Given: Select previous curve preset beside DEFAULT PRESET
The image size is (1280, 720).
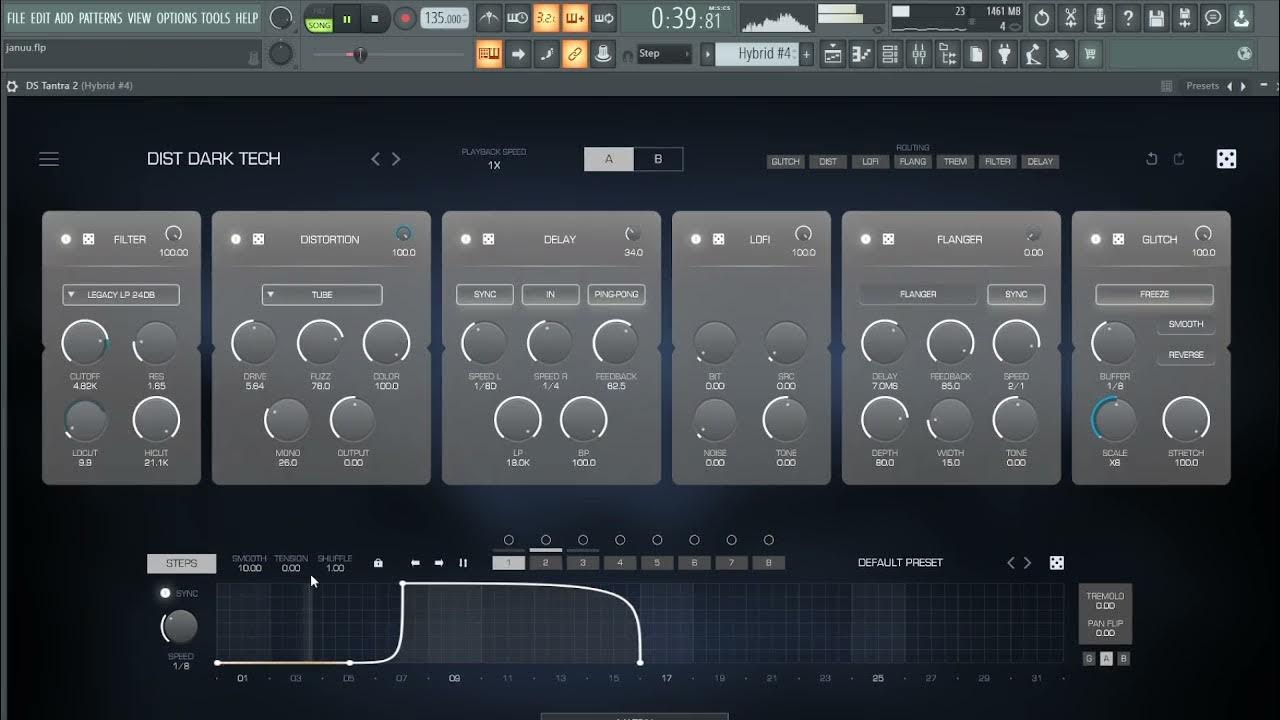Looking at the screenshot, I should coord(1010,563).
